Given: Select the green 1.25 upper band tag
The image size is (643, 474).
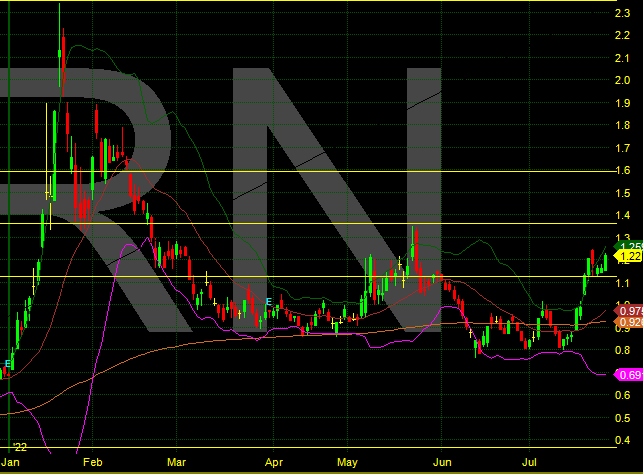Looking at the screenshot, I should [x=630, y=247].
